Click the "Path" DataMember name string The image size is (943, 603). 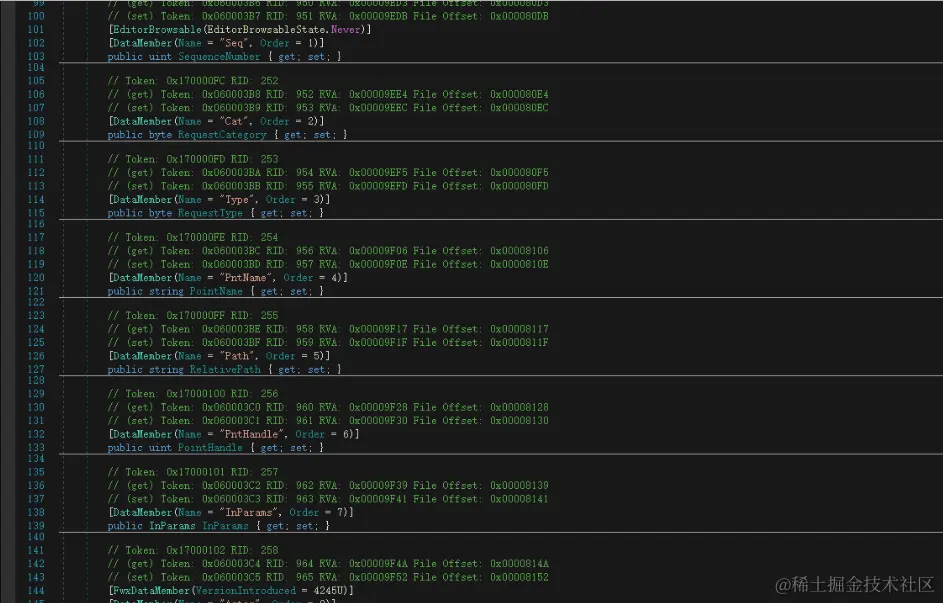pyautogui.click(x=237, y=356)
